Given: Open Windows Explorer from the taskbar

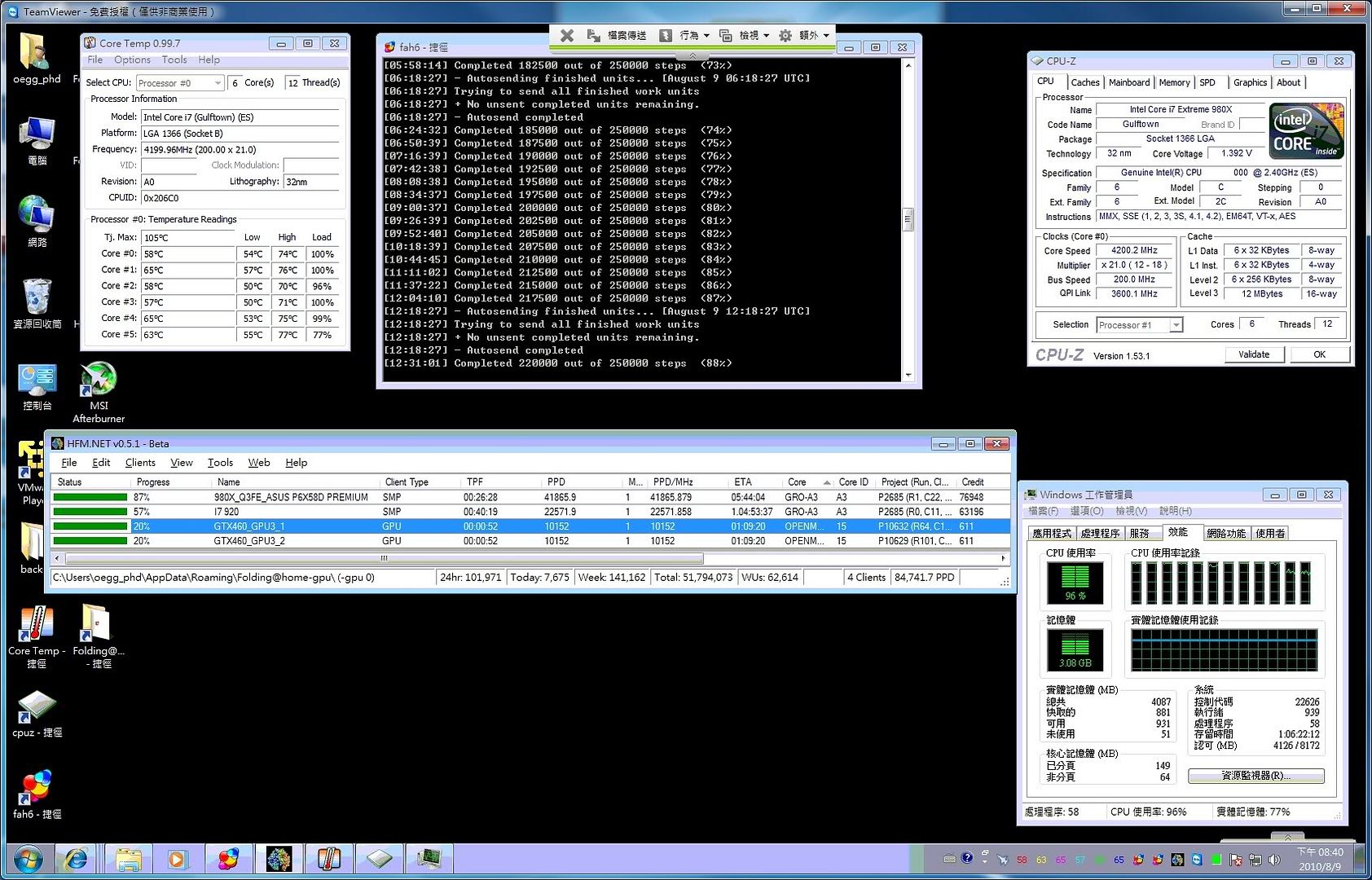Looking at the screenshot, I should click(128, 859).
